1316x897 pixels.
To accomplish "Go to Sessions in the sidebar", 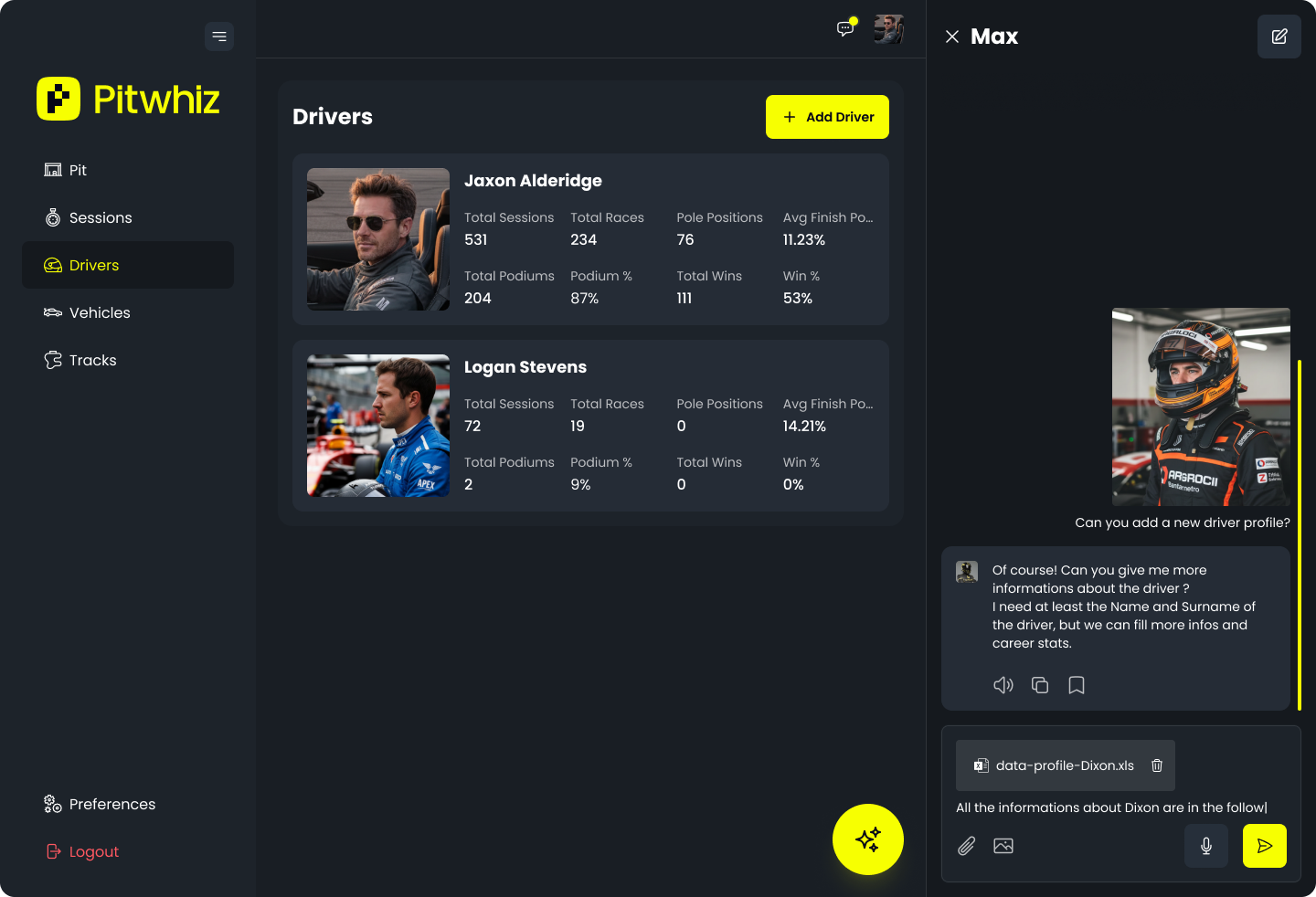I will pos(101,217).
